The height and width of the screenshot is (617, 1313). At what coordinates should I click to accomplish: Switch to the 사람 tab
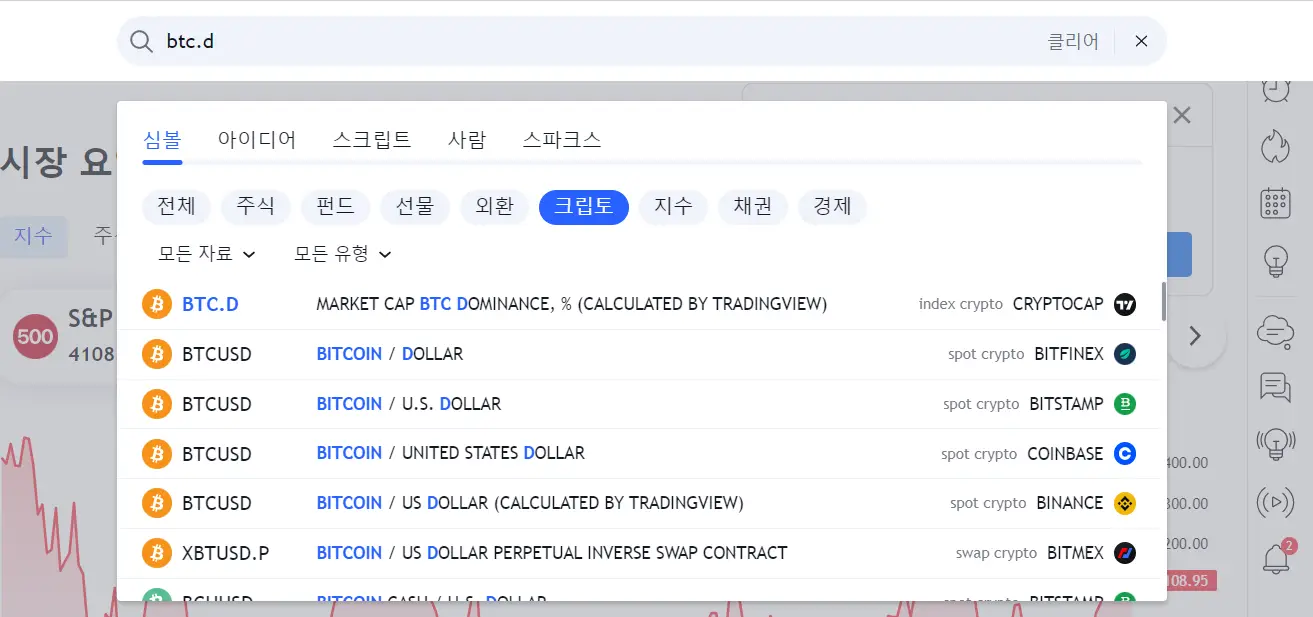click(467, 139)
